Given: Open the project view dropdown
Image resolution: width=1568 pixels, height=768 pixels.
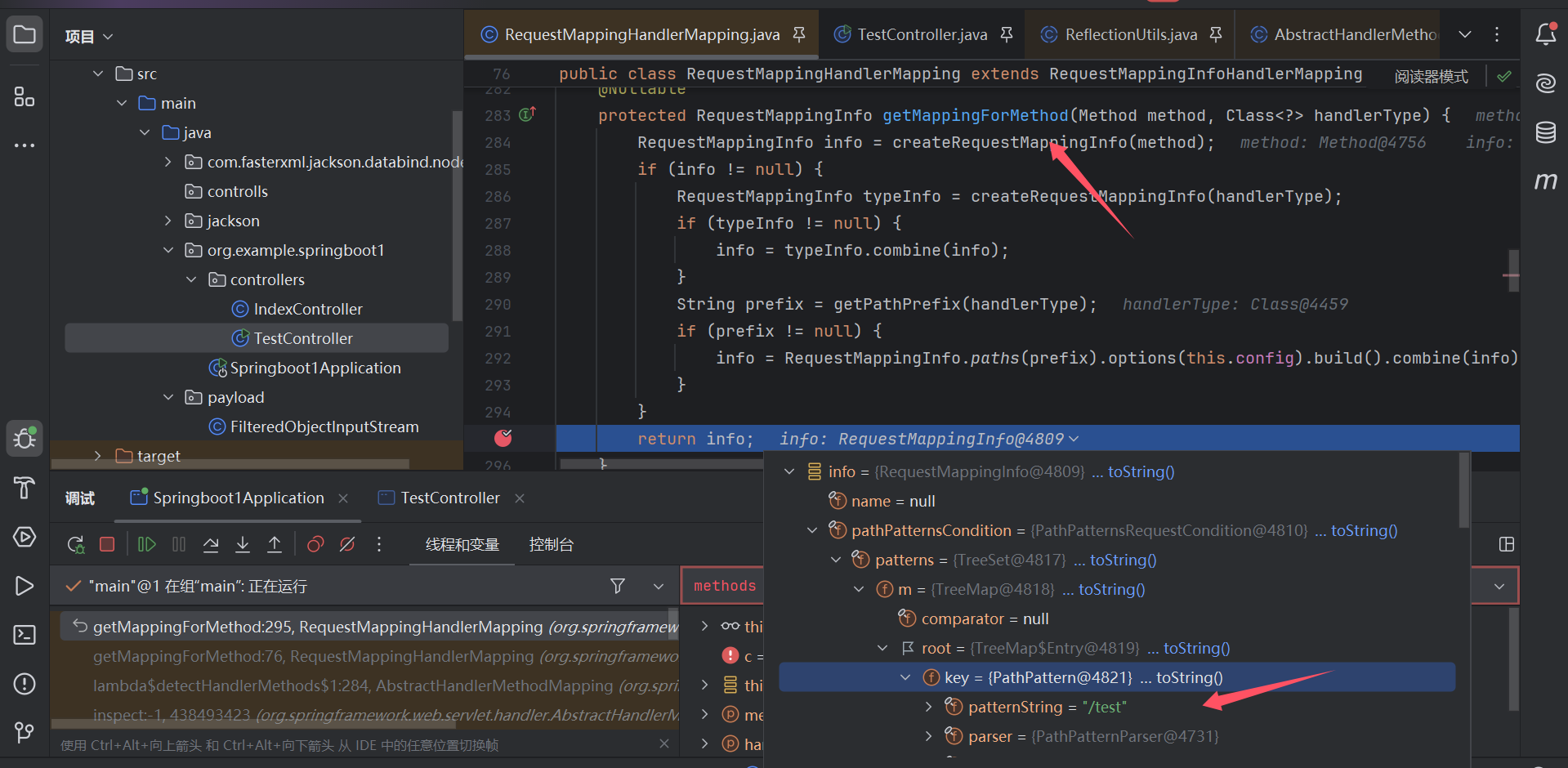Looking at the screenshot, I should [89, 36].
